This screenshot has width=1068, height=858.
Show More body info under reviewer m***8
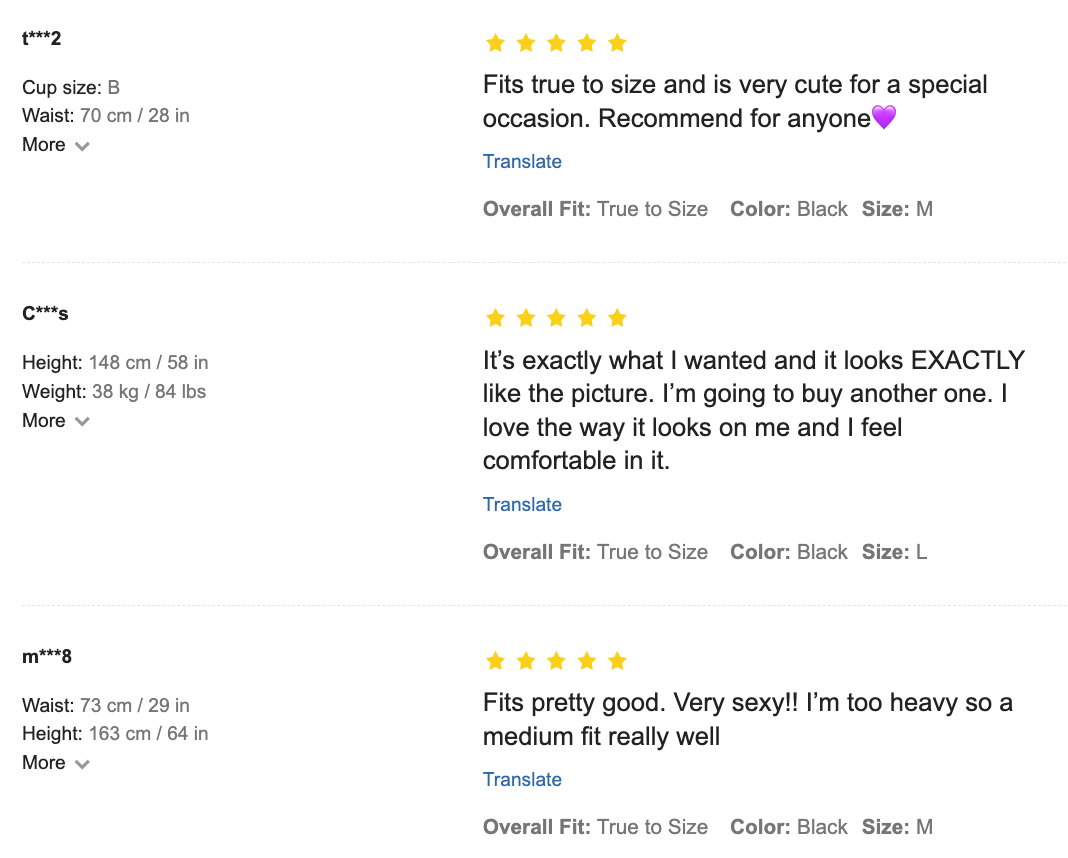[x=56, y=763]
